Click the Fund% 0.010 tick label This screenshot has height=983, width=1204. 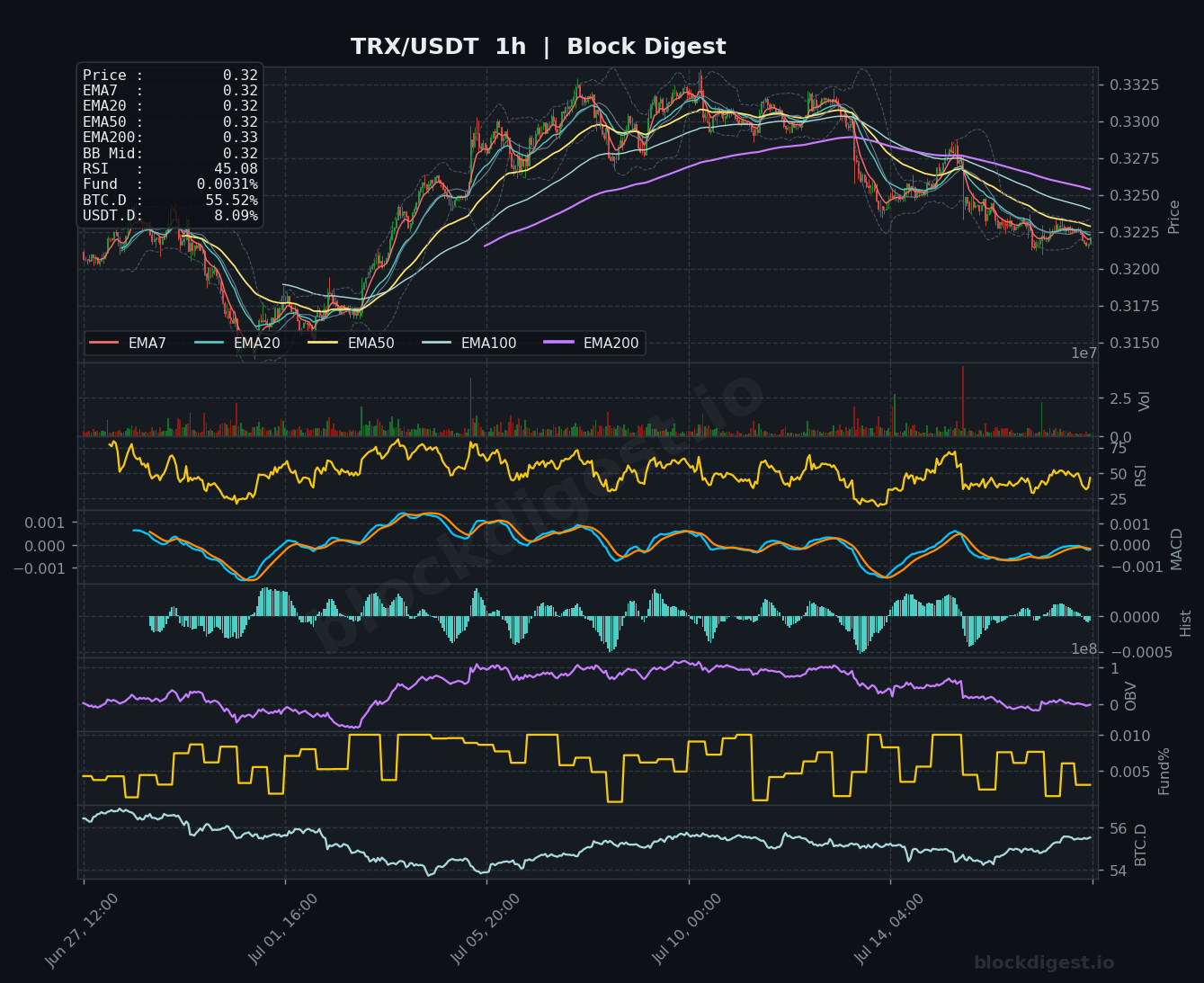click(x=1129, y=736)
